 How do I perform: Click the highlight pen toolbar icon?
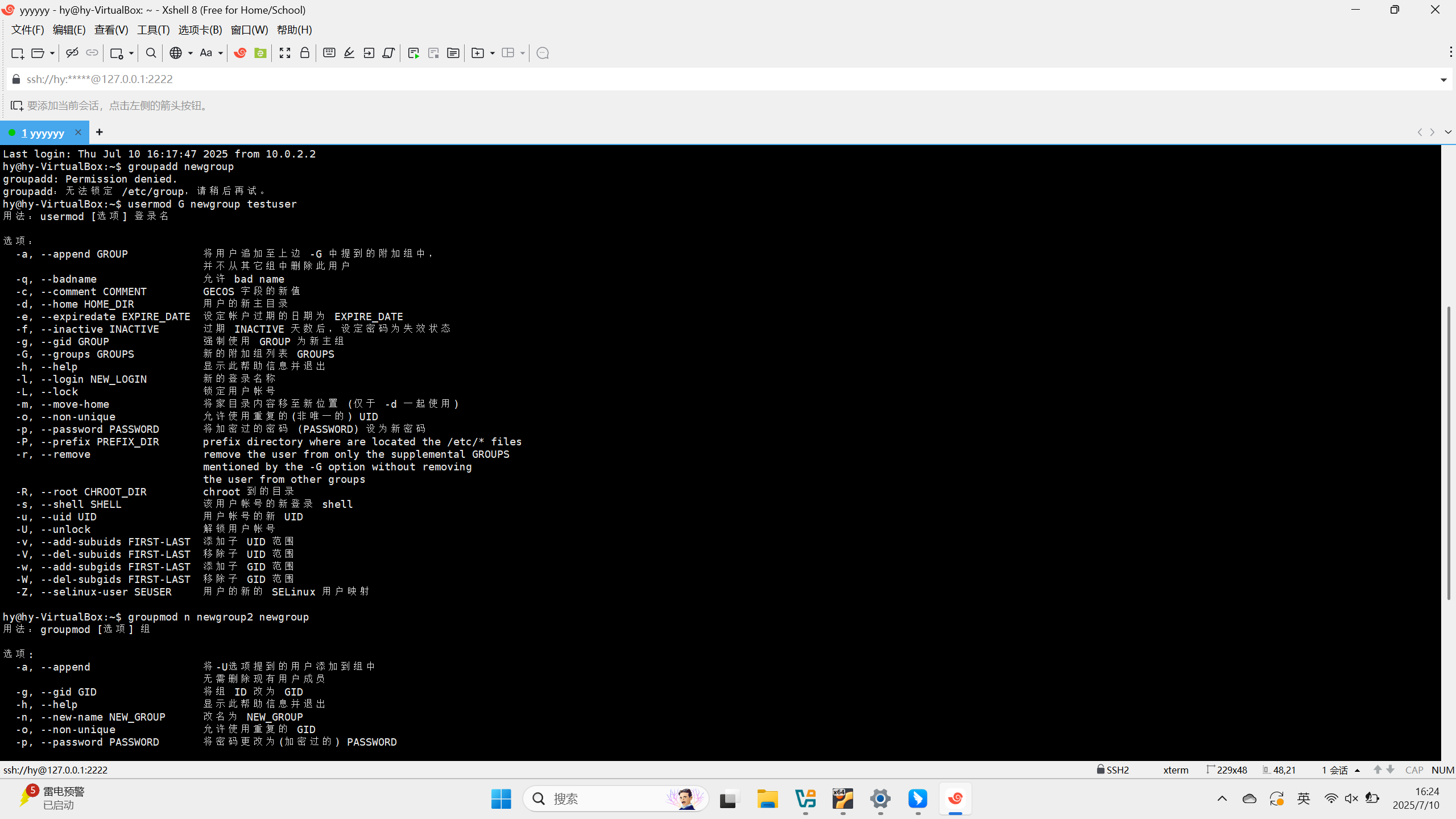(x=349, y=53)
